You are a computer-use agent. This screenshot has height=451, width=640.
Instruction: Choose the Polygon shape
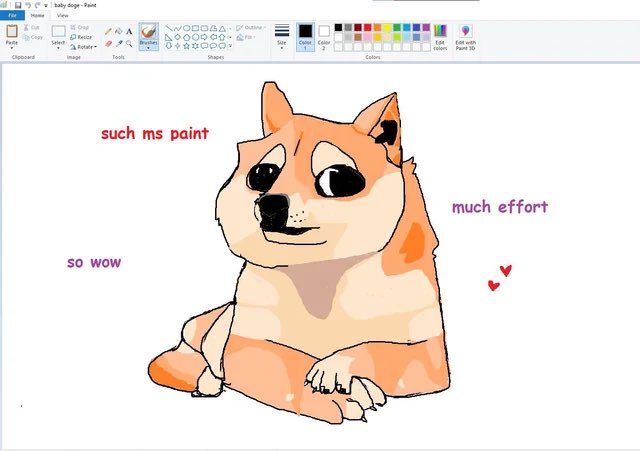tap(213, 28)
